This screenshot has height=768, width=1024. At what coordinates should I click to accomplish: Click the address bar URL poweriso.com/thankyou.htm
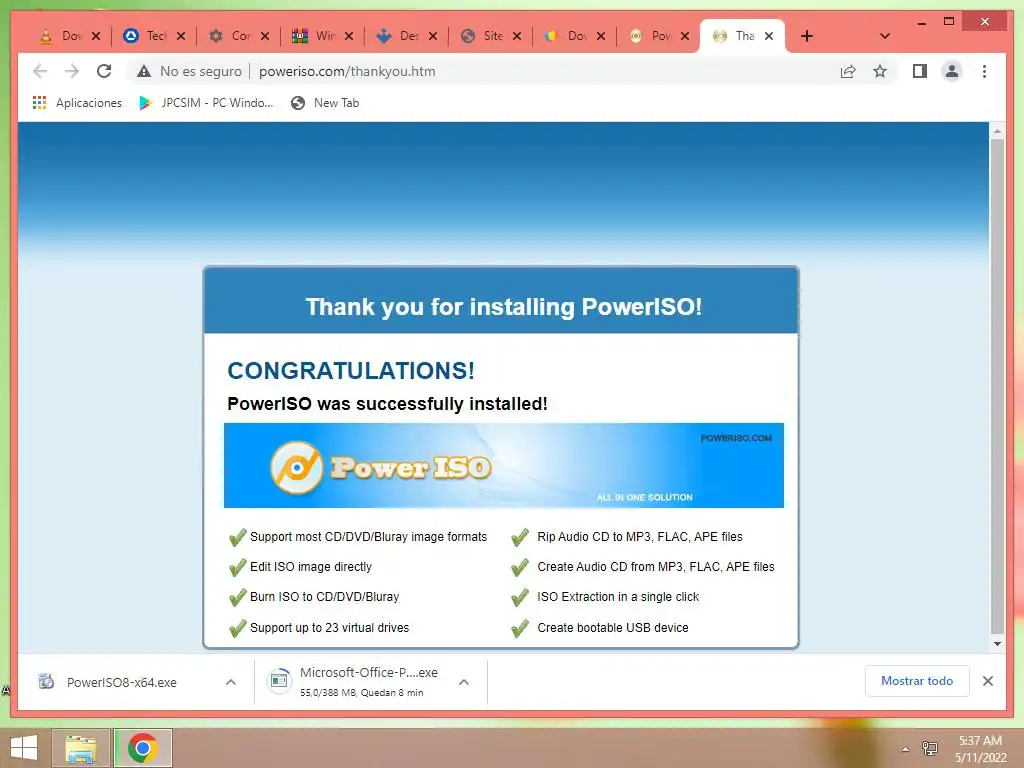point(347,71)
